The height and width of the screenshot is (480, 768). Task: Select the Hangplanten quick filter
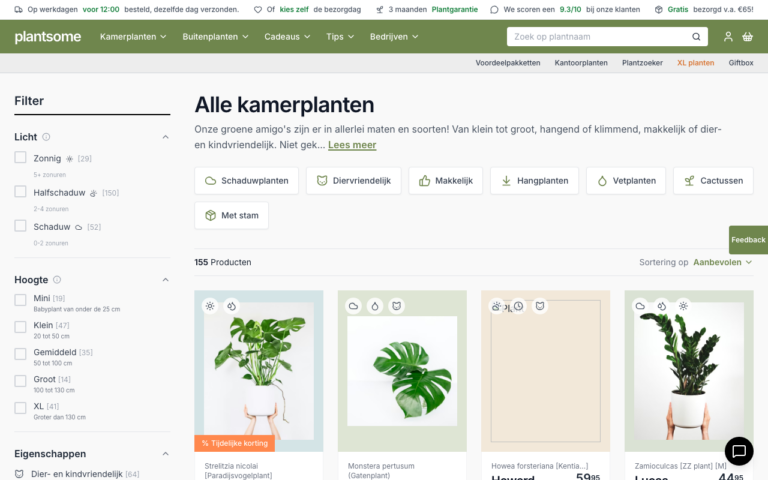(534, 181)
